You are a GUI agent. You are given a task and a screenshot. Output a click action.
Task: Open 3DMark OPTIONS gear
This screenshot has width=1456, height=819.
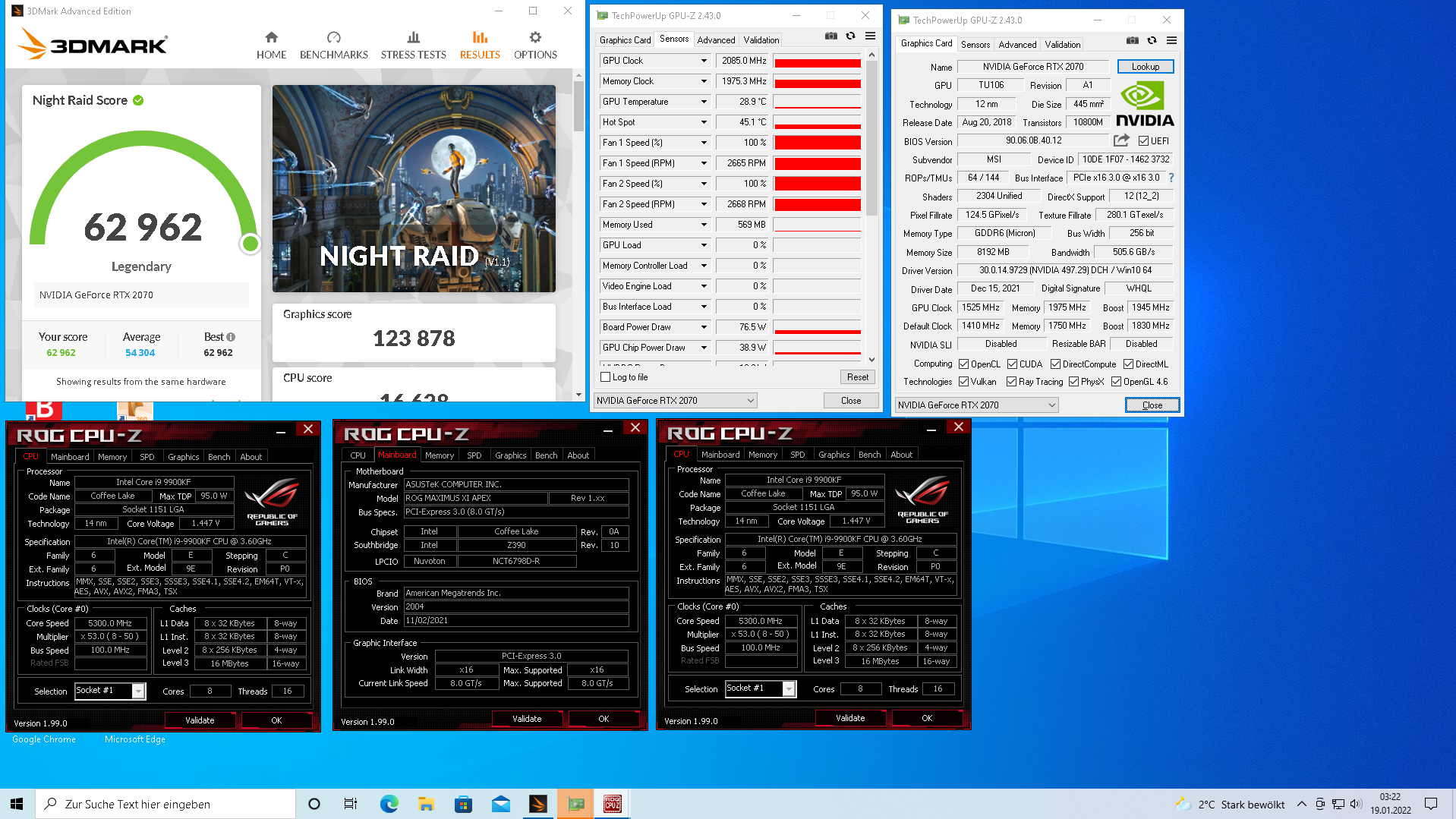pos(535,46)
